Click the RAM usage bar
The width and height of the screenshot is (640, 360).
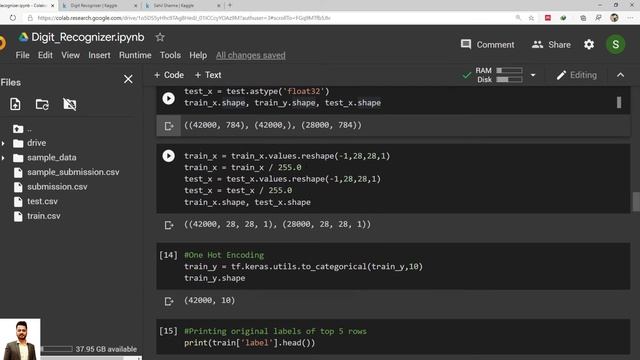tap(509, 71)
